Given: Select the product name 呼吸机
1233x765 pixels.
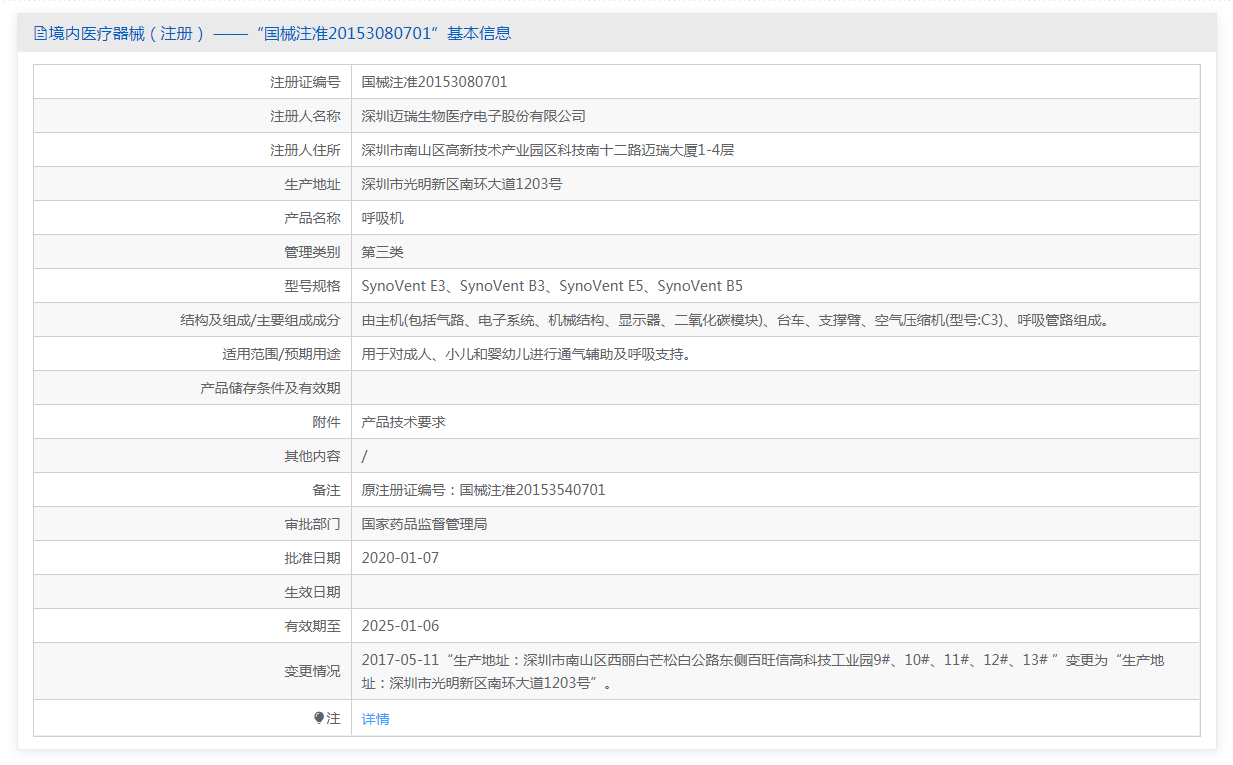Looking at the screenshot, I should (383, 218).
